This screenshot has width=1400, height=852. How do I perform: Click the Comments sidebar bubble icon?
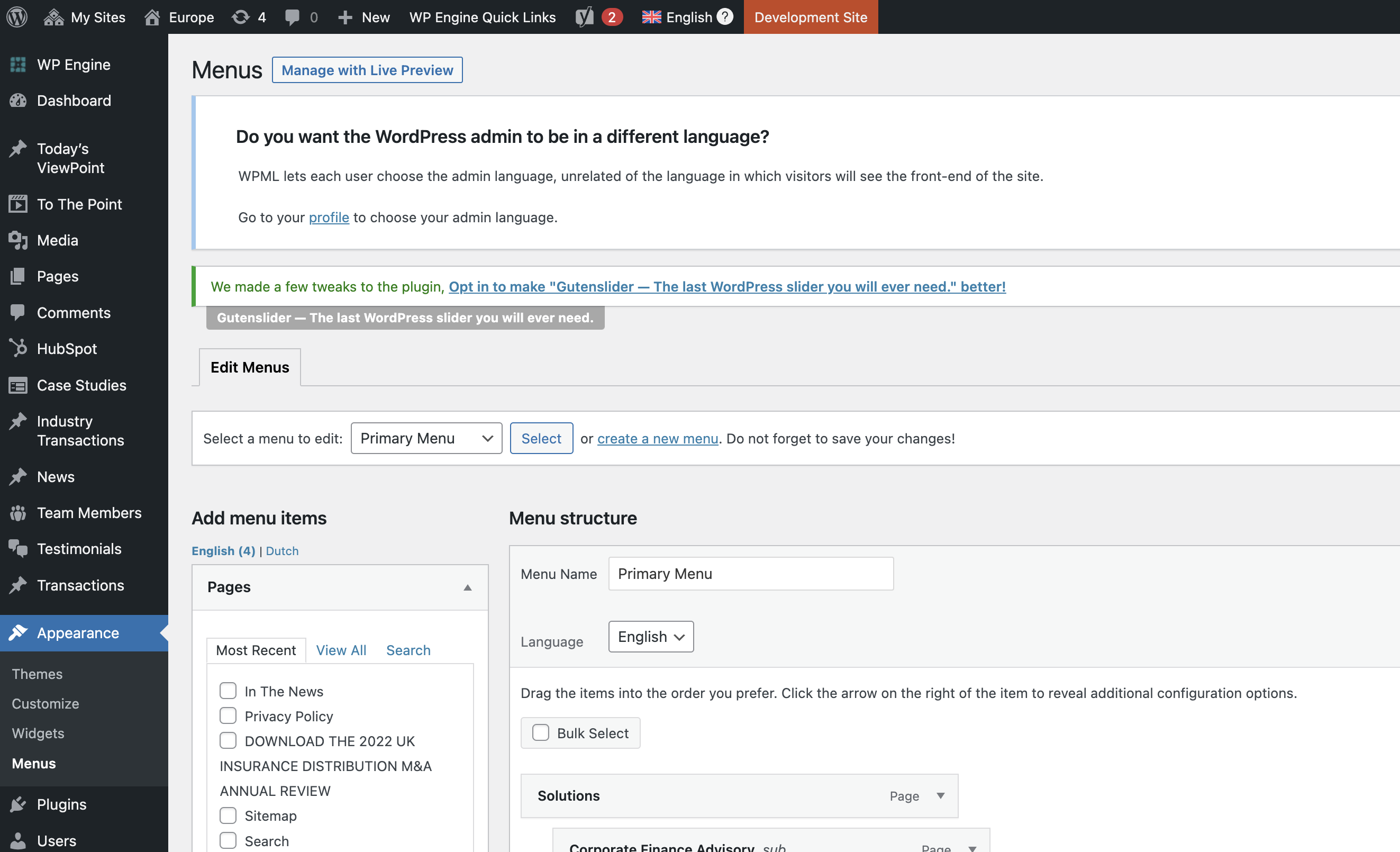tap(17, 313)
